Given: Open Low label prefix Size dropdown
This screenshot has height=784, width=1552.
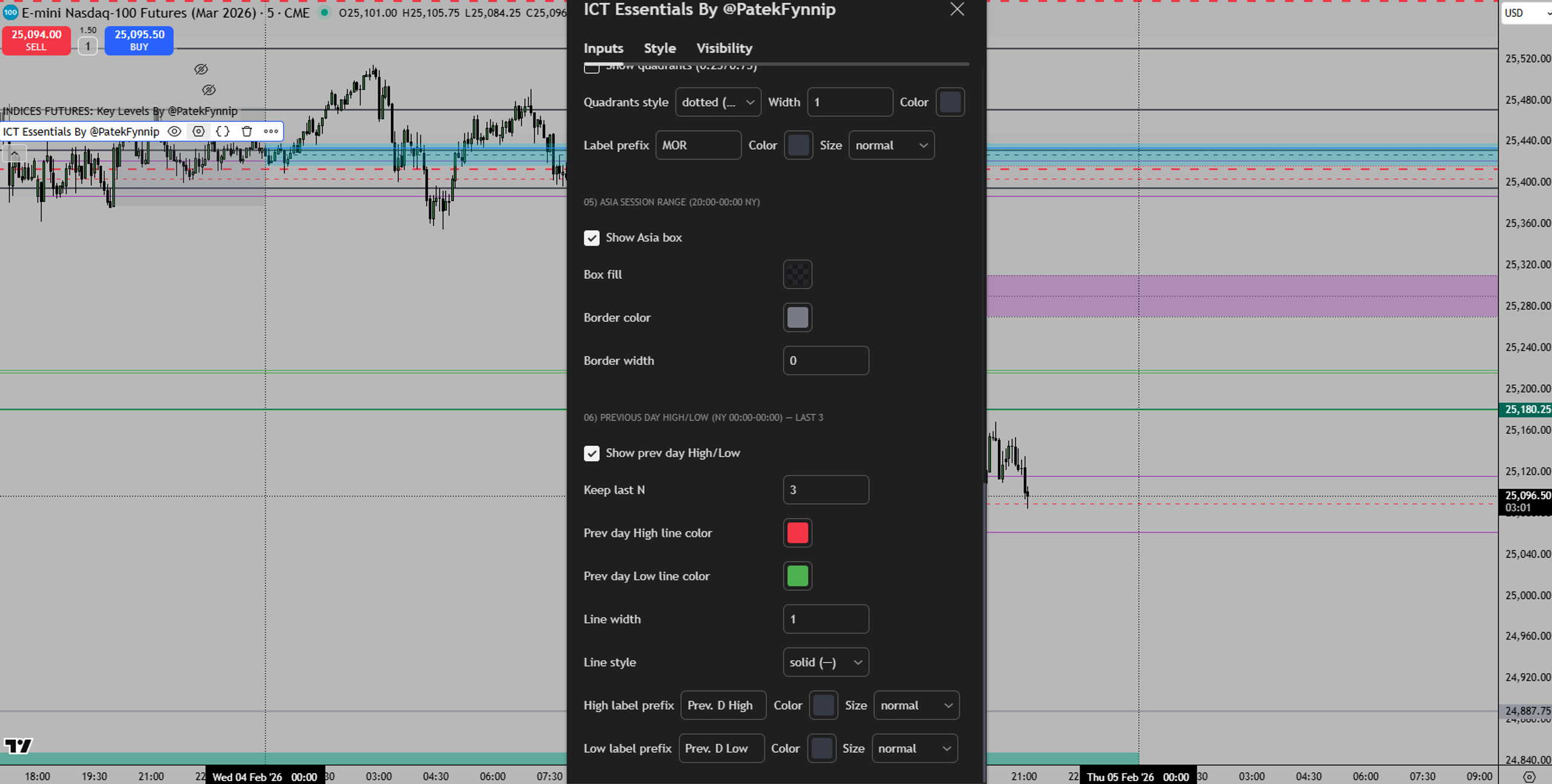Looking at the screenshot, I should 914,748.
